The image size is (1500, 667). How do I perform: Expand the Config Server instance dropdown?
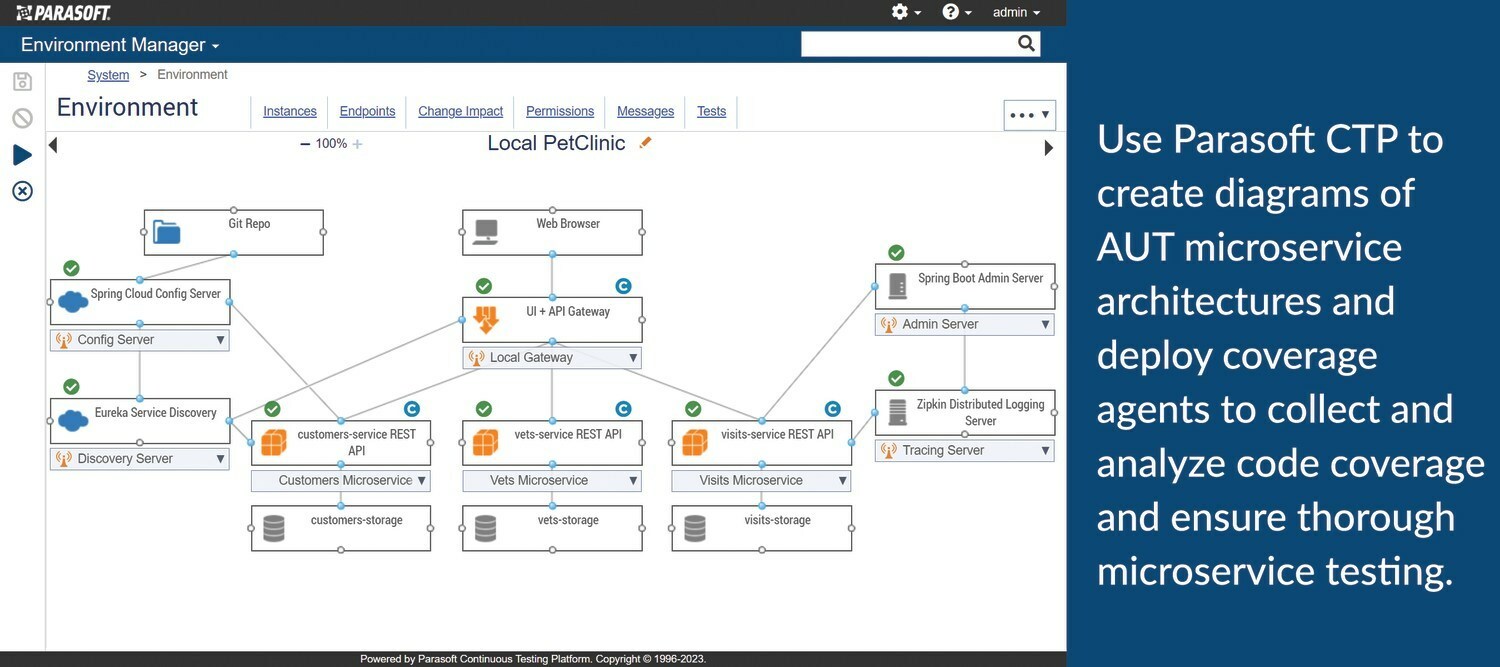(x=220, y=340)
